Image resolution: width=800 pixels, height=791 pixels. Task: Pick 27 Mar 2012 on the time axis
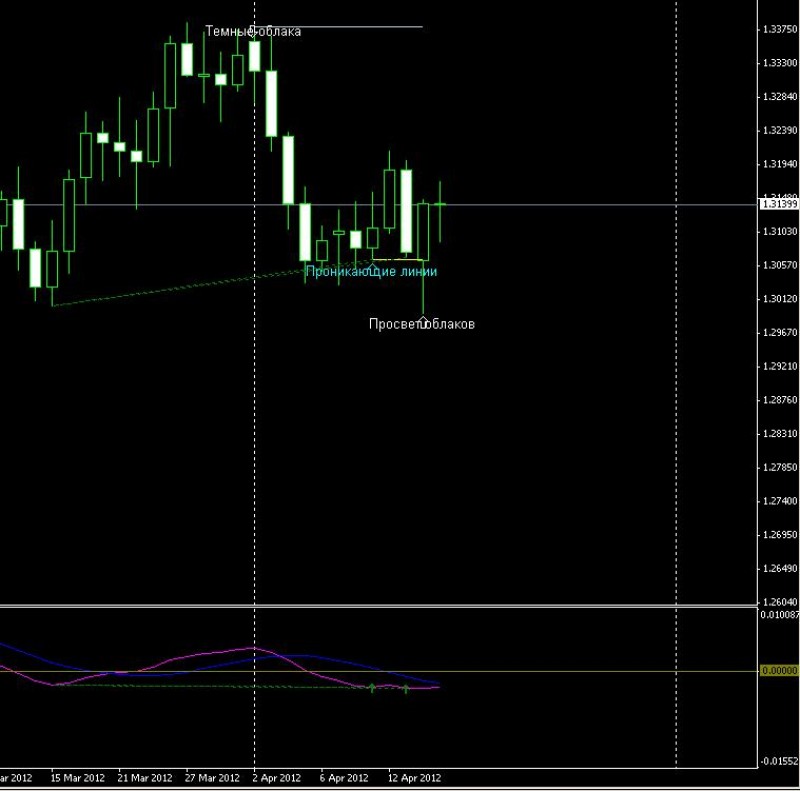(212, 777)
